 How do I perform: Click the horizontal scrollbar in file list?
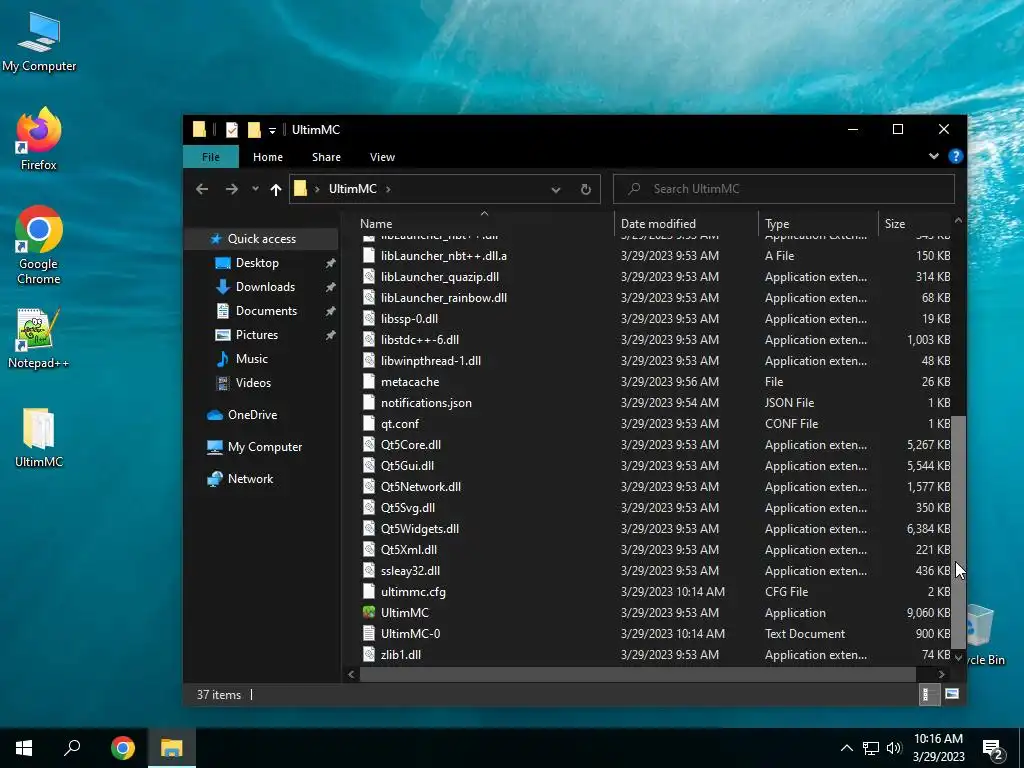637,674
